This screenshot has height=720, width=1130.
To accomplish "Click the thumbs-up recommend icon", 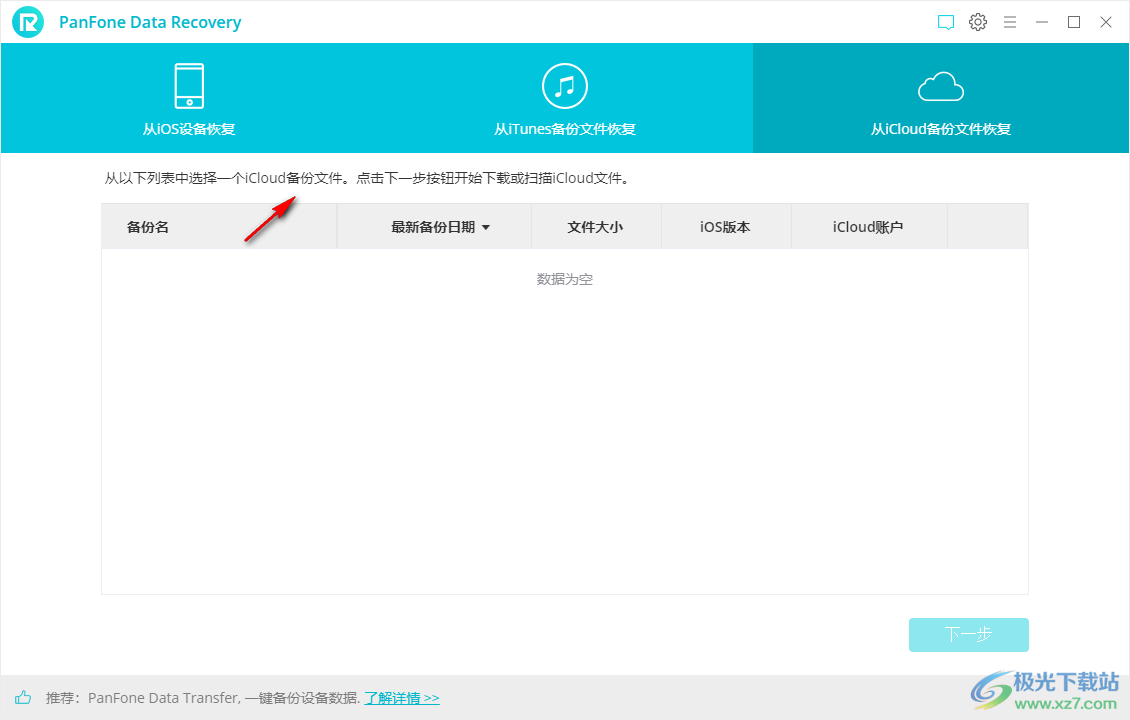I will [x=23, y=697].
